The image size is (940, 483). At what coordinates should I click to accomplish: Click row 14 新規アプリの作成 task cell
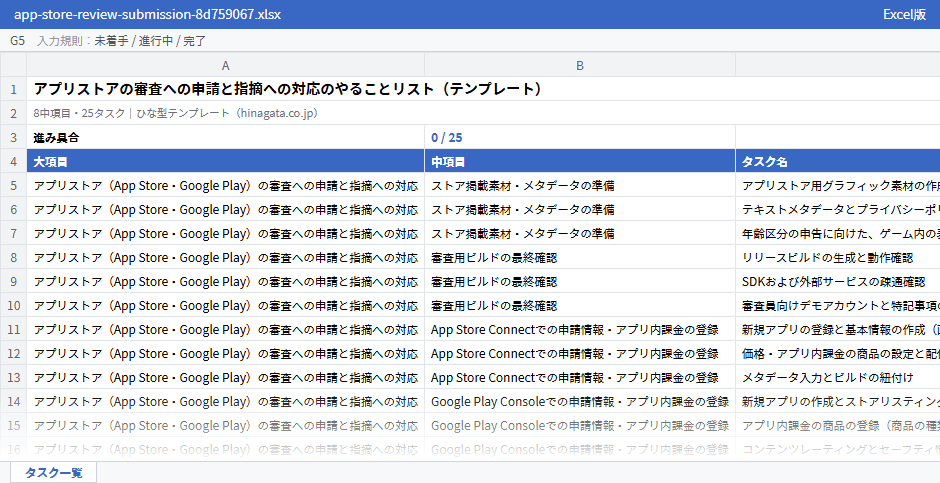838,401
